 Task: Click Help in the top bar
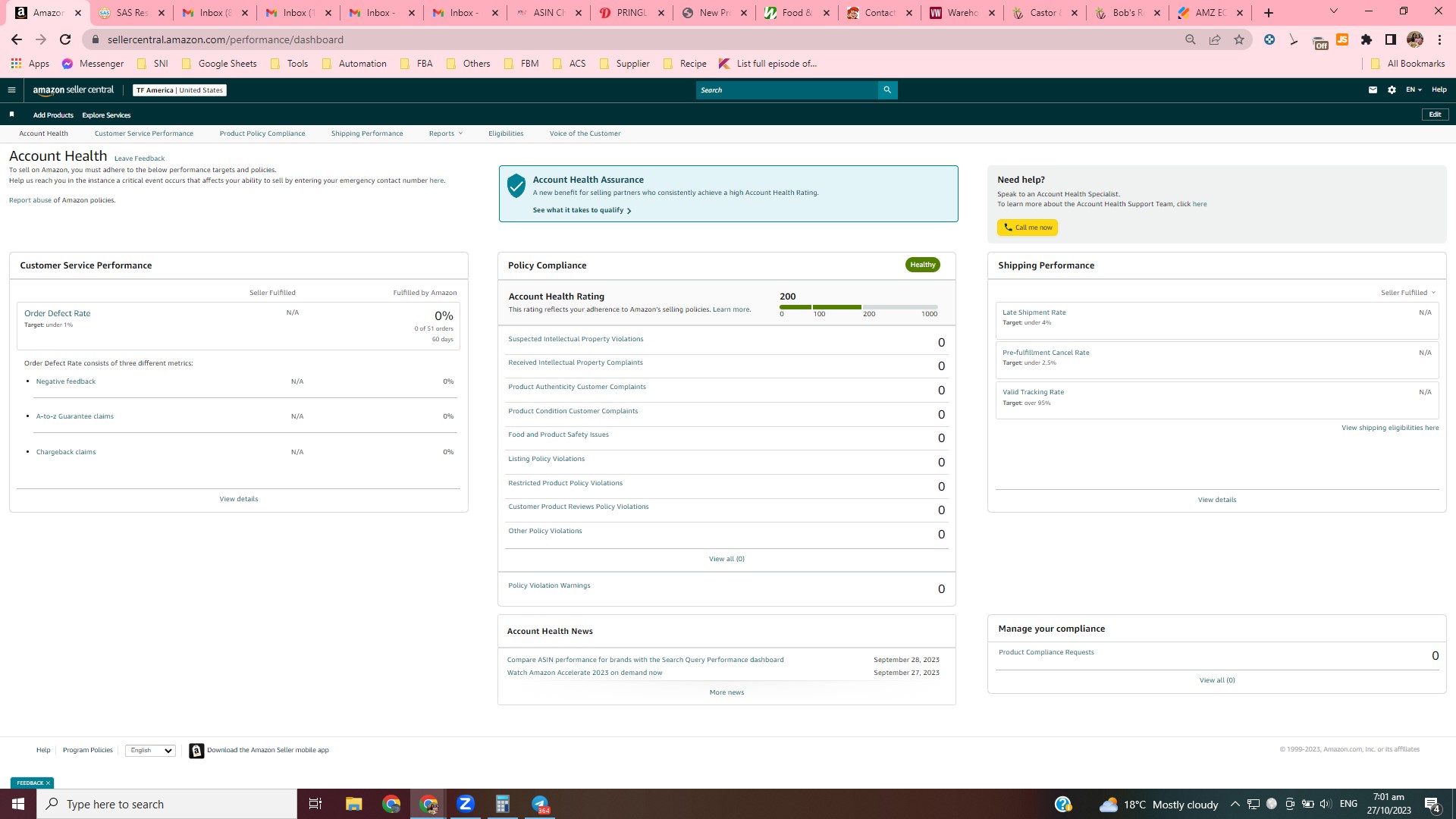(x=1439, y=89)
